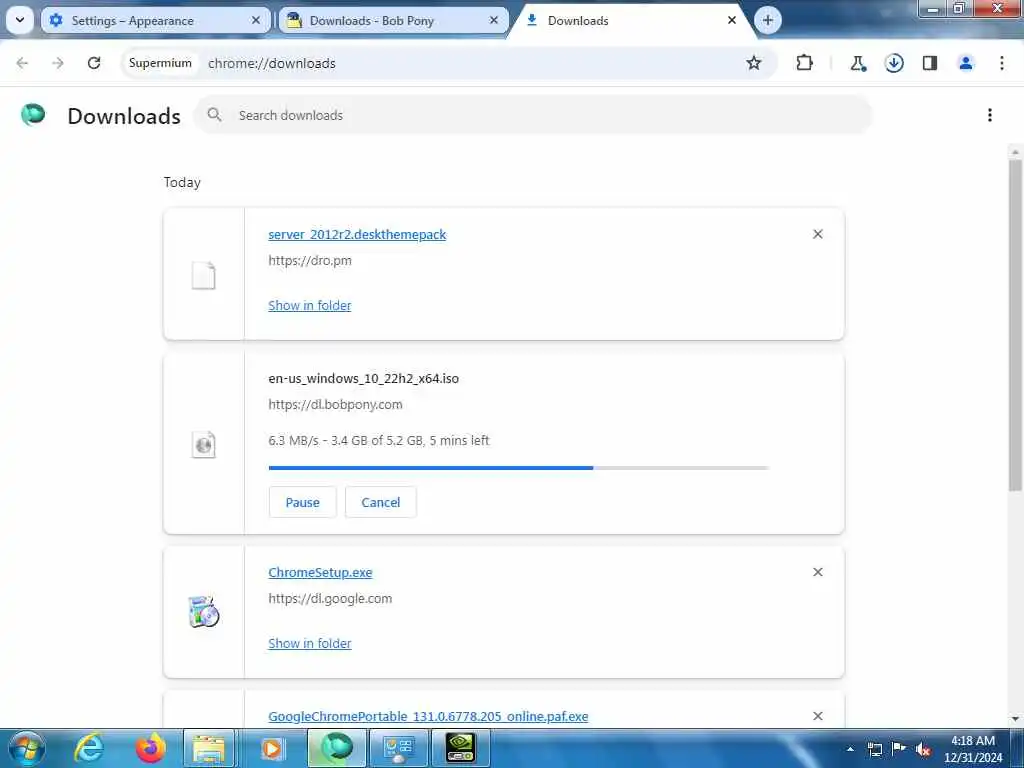The image size is (1024, 768).
Task: Cancel the Windows 10 ISO download
Action: click(381, 502)
